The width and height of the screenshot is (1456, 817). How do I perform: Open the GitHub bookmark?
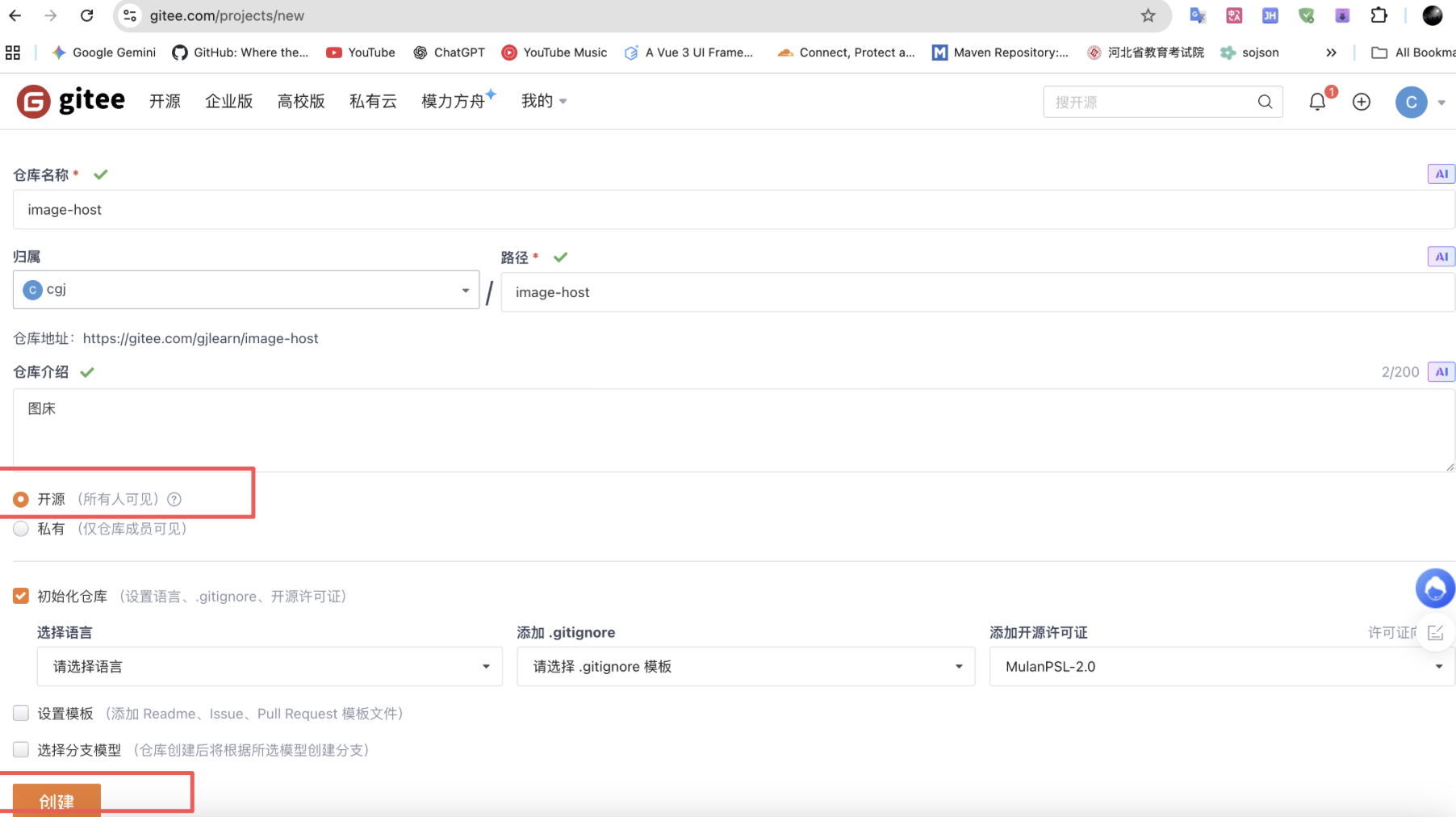point(241,52)
